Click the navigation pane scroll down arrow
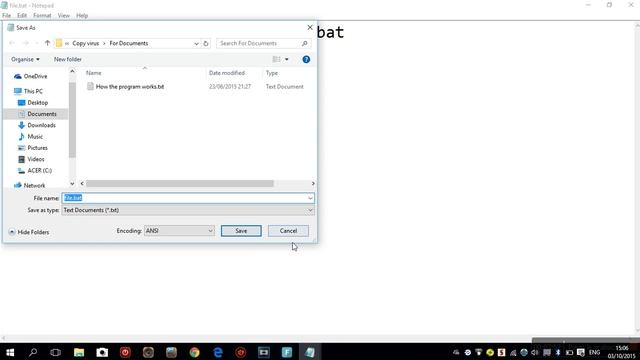This screenshot has height=360, width=640. tap(72, 184)
